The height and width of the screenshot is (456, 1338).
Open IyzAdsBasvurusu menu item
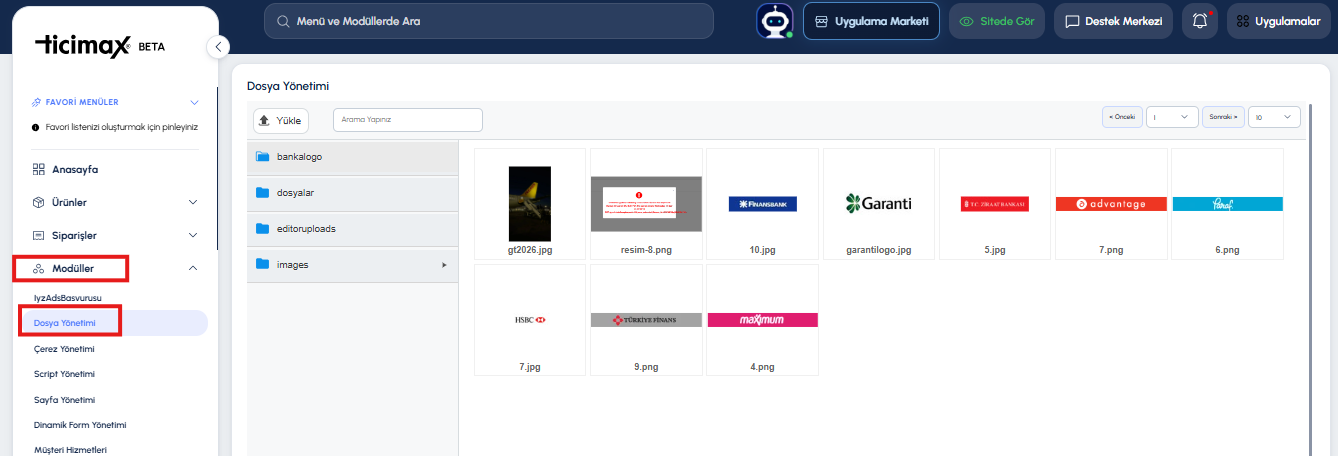tap(67, 298)
